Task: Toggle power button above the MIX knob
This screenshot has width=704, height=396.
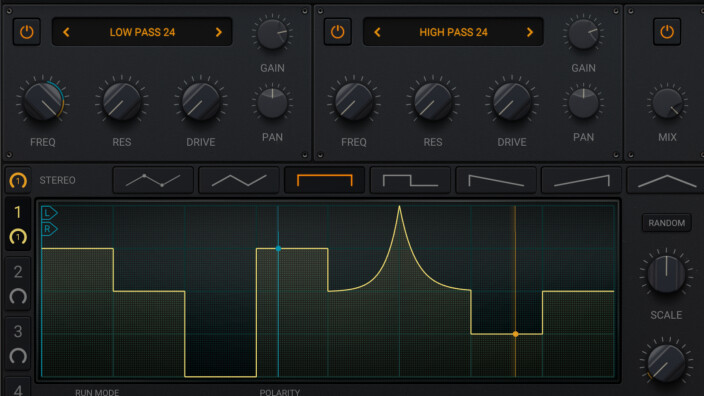Action: (x=667, y=32)
